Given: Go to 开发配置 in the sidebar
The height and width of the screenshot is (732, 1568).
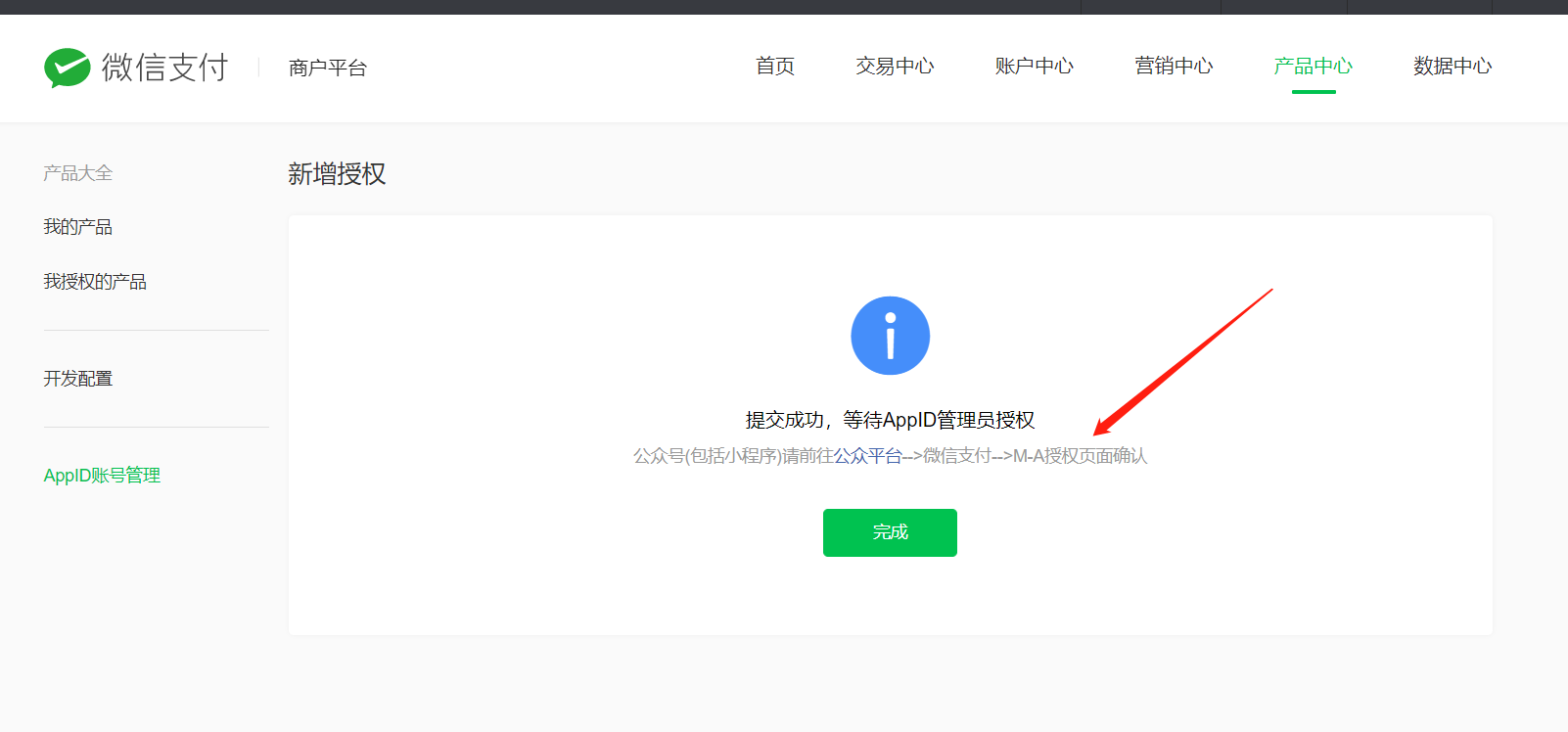Looking at the screenshot, I should [x=78, y=379].
